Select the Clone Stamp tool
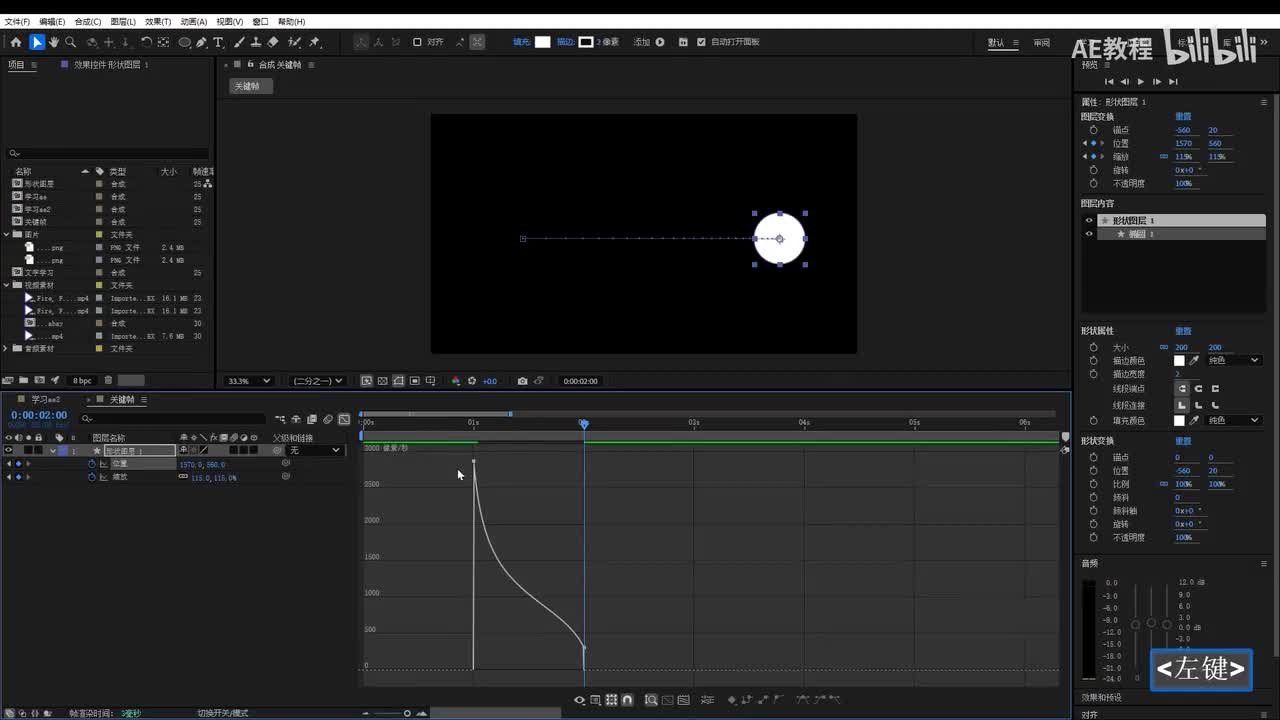This screenshot has height=720, width=1280. tap(256, 42)
